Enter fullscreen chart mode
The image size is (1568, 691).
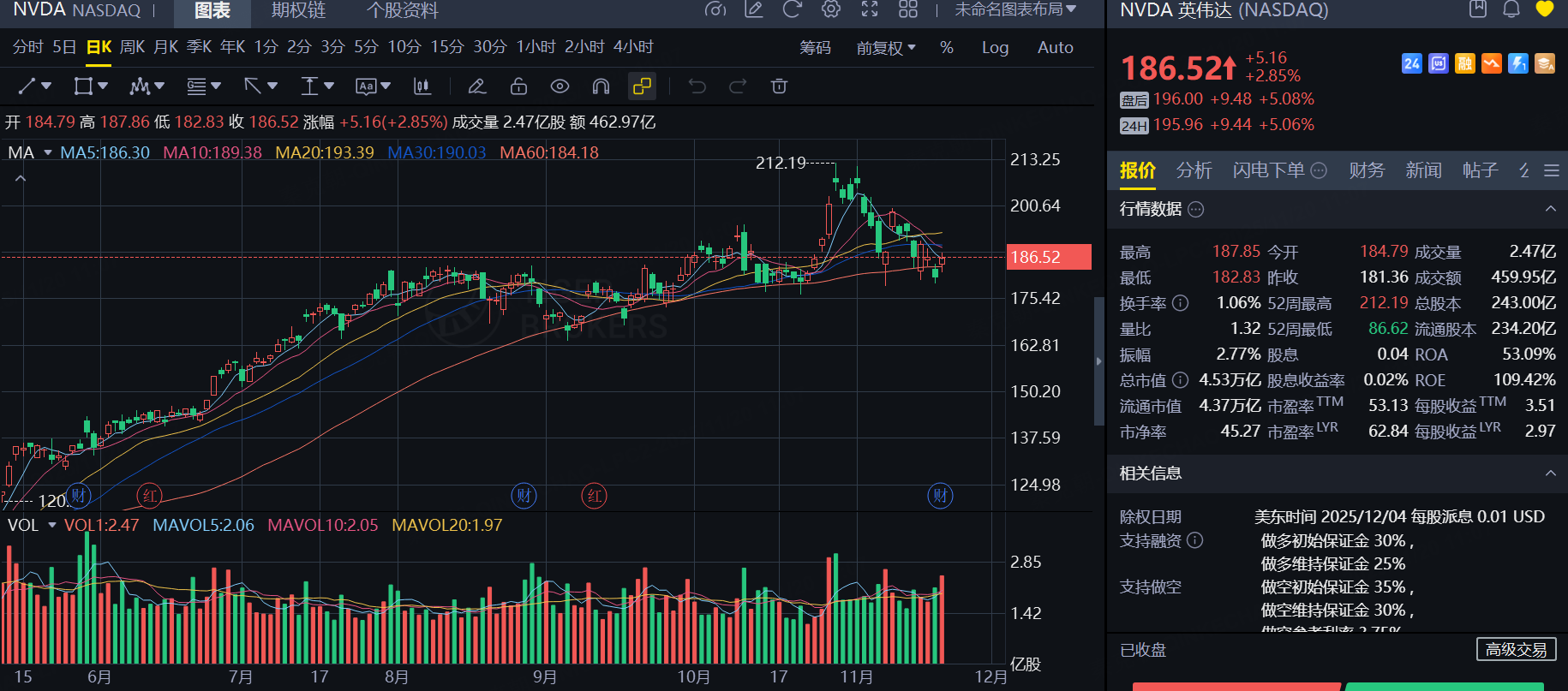click(x=869, y=9)
